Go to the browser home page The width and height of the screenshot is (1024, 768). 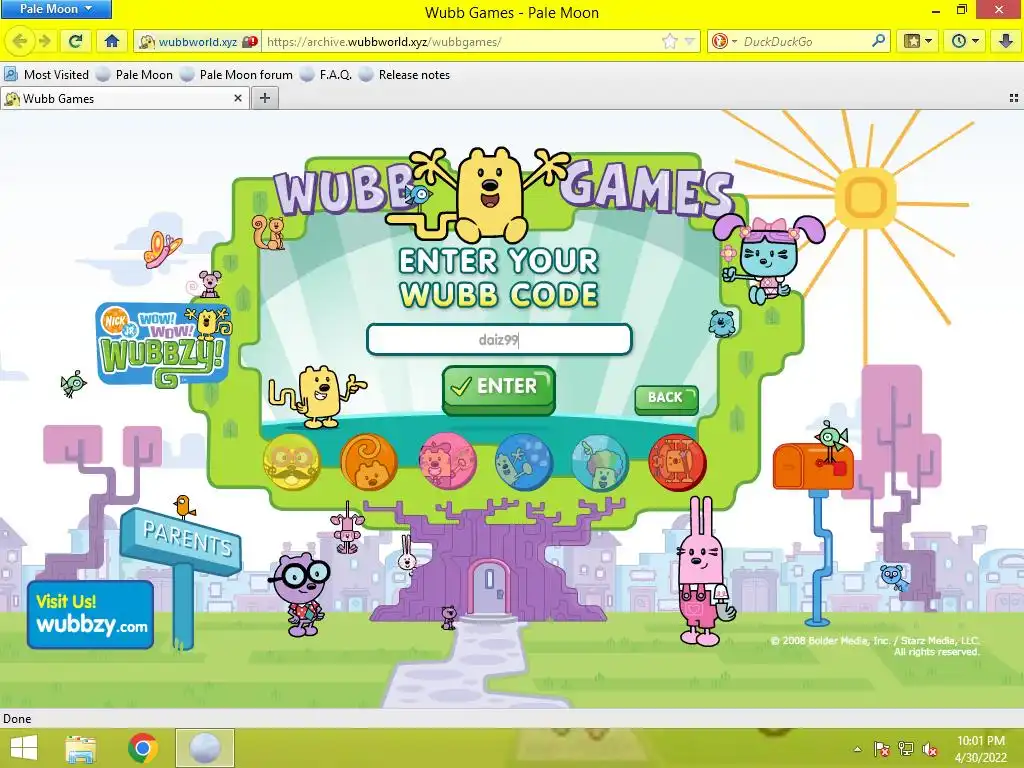112,42
